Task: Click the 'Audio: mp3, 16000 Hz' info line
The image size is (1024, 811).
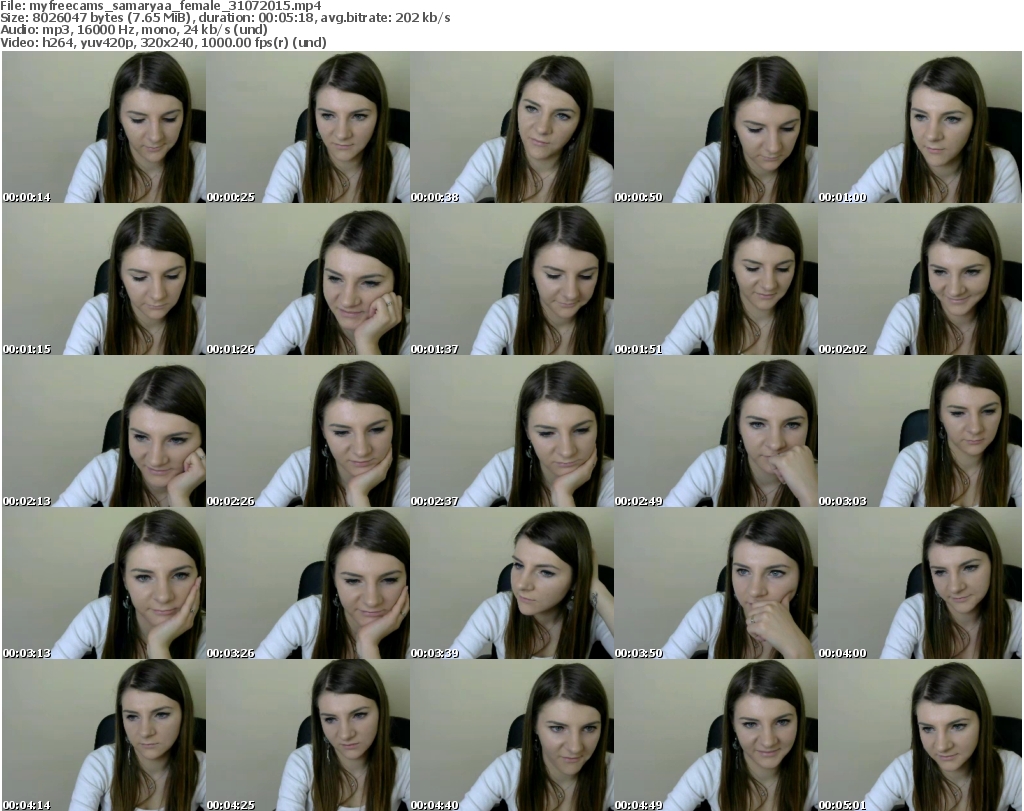Action: 134,30
